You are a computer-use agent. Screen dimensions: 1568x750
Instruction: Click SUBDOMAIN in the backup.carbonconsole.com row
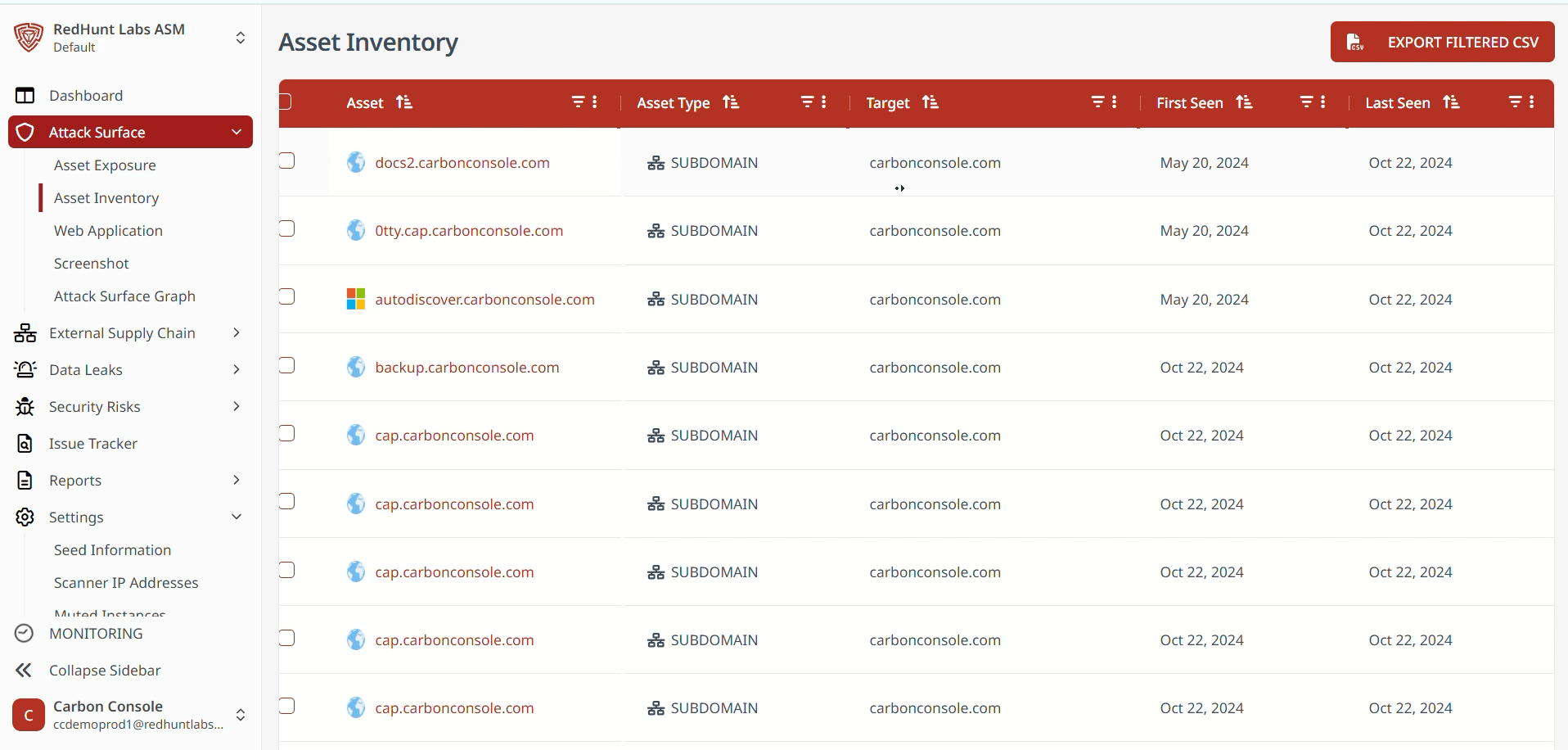714,368
